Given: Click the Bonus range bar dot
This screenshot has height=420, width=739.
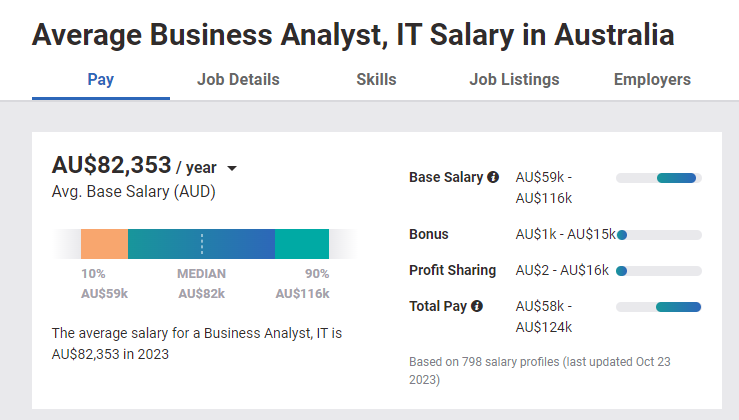Looking at the screenshot, I should click(622, 235).
